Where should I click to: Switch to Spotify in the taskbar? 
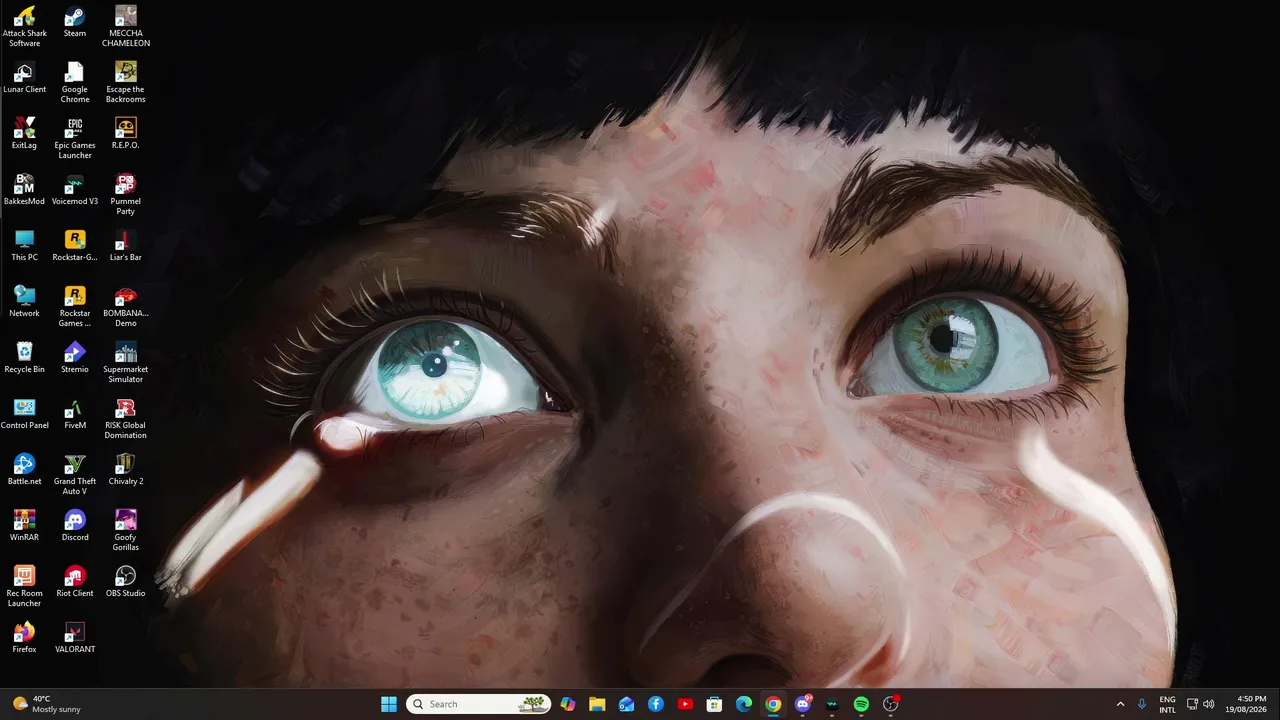861,704
